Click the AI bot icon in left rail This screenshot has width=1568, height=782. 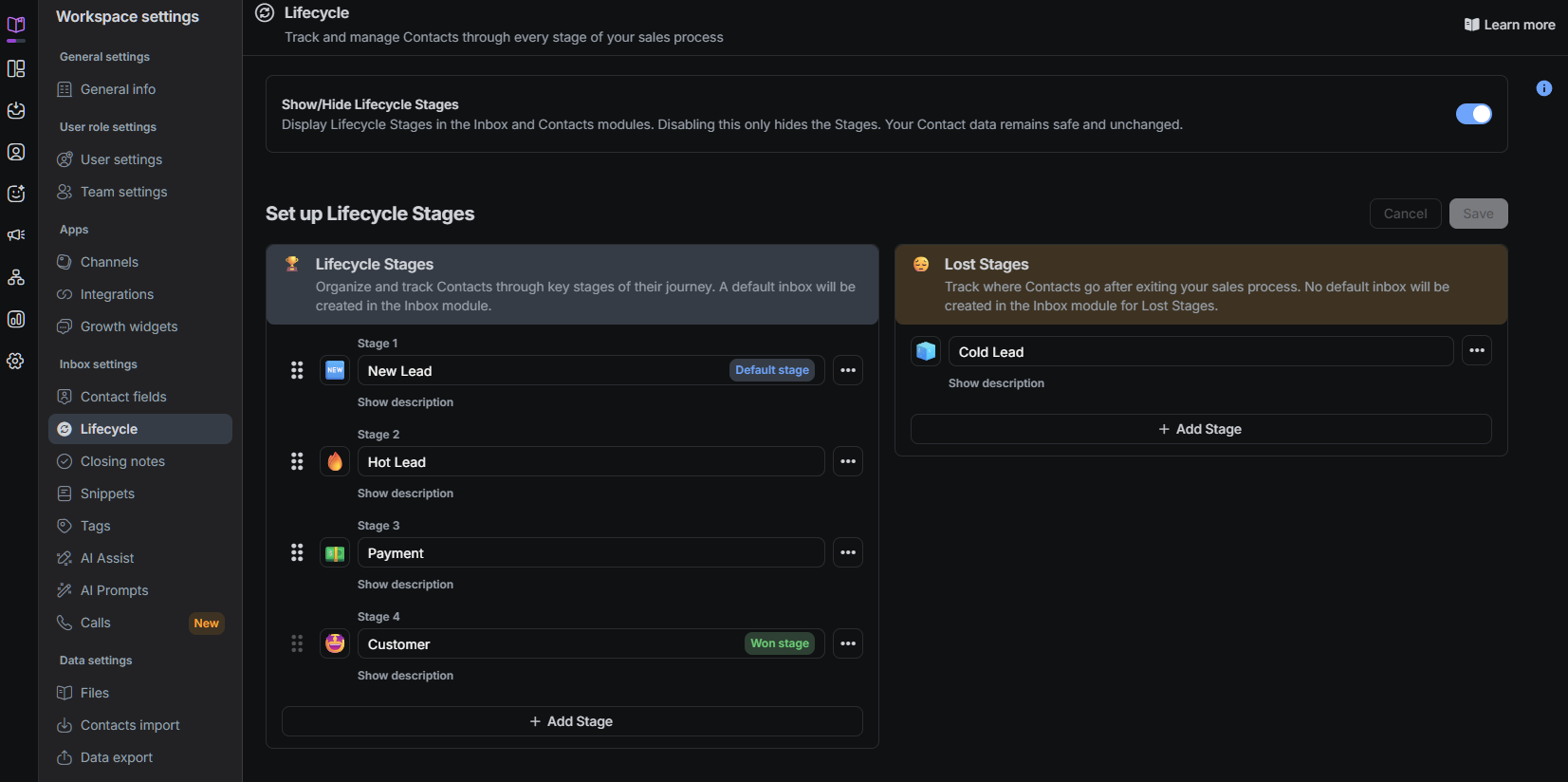pyautogui.click(x=16, y=194)
